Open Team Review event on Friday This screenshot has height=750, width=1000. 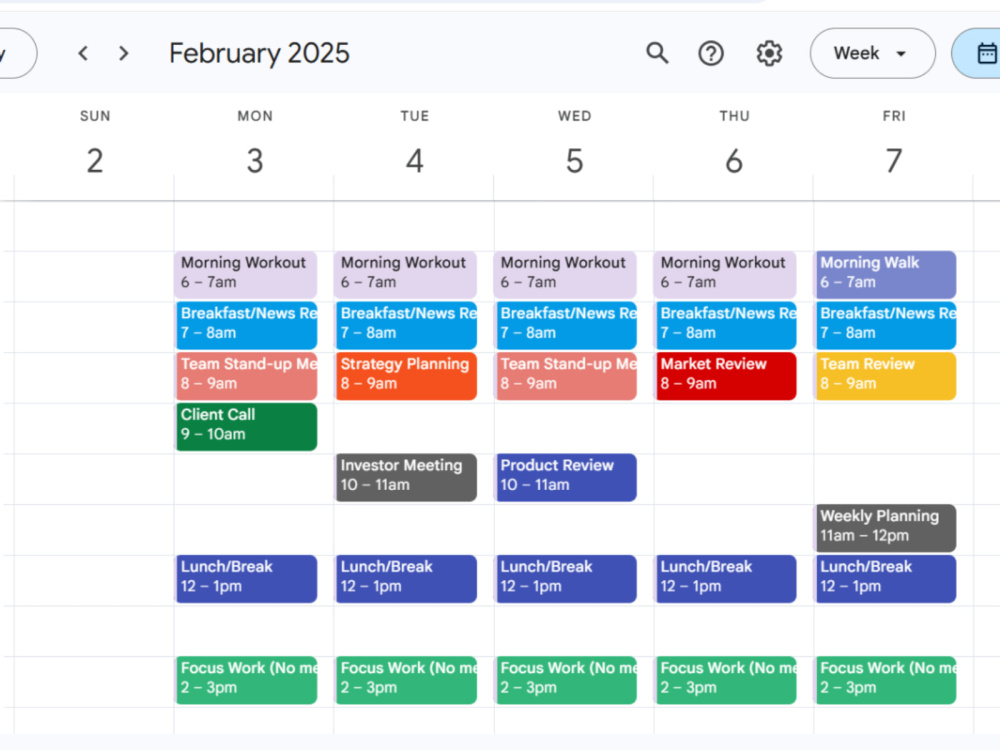click(x=886, y=376)
